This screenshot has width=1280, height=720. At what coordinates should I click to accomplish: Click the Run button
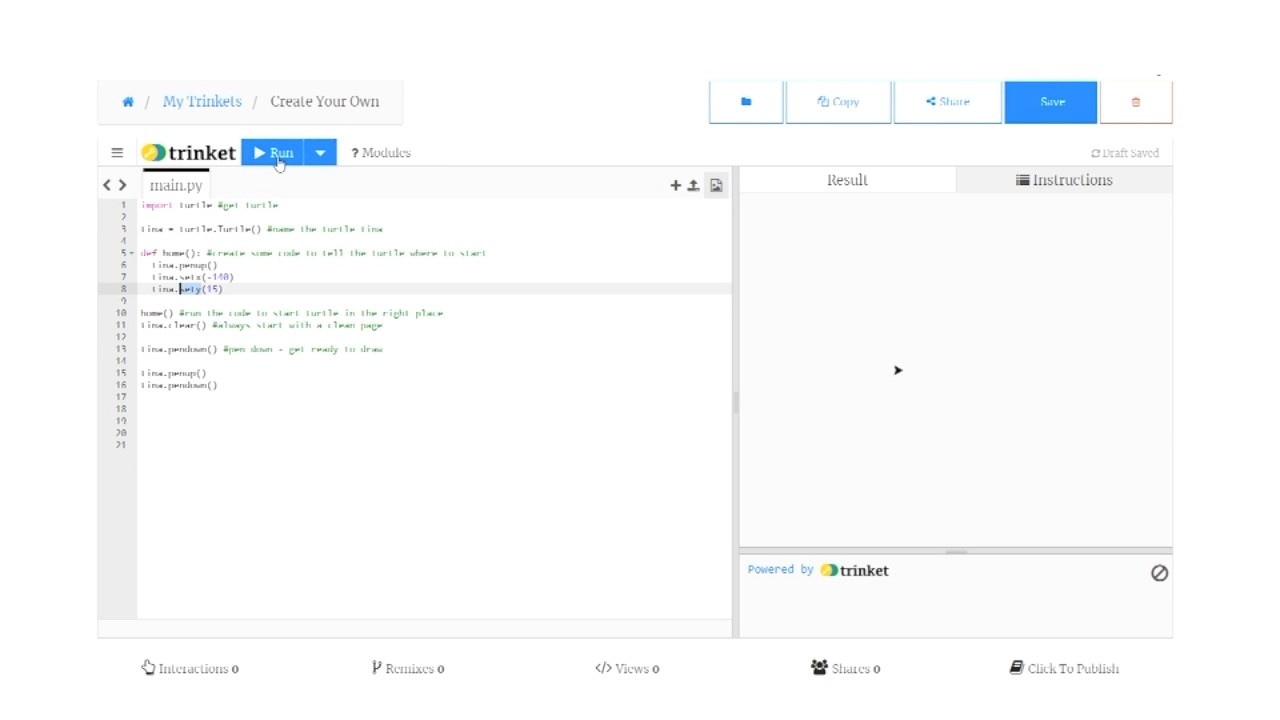pyautogui.click(x=274, y=152)
